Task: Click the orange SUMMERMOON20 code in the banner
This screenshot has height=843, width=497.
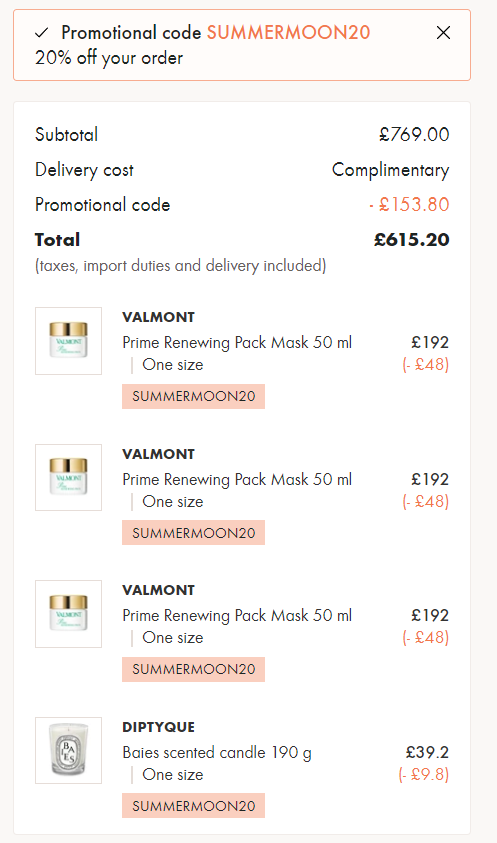Action: [288, 33]
